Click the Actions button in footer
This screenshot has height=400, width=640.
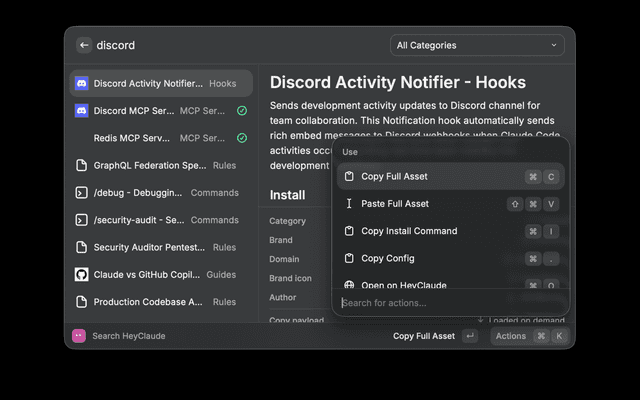pos(530,336)
